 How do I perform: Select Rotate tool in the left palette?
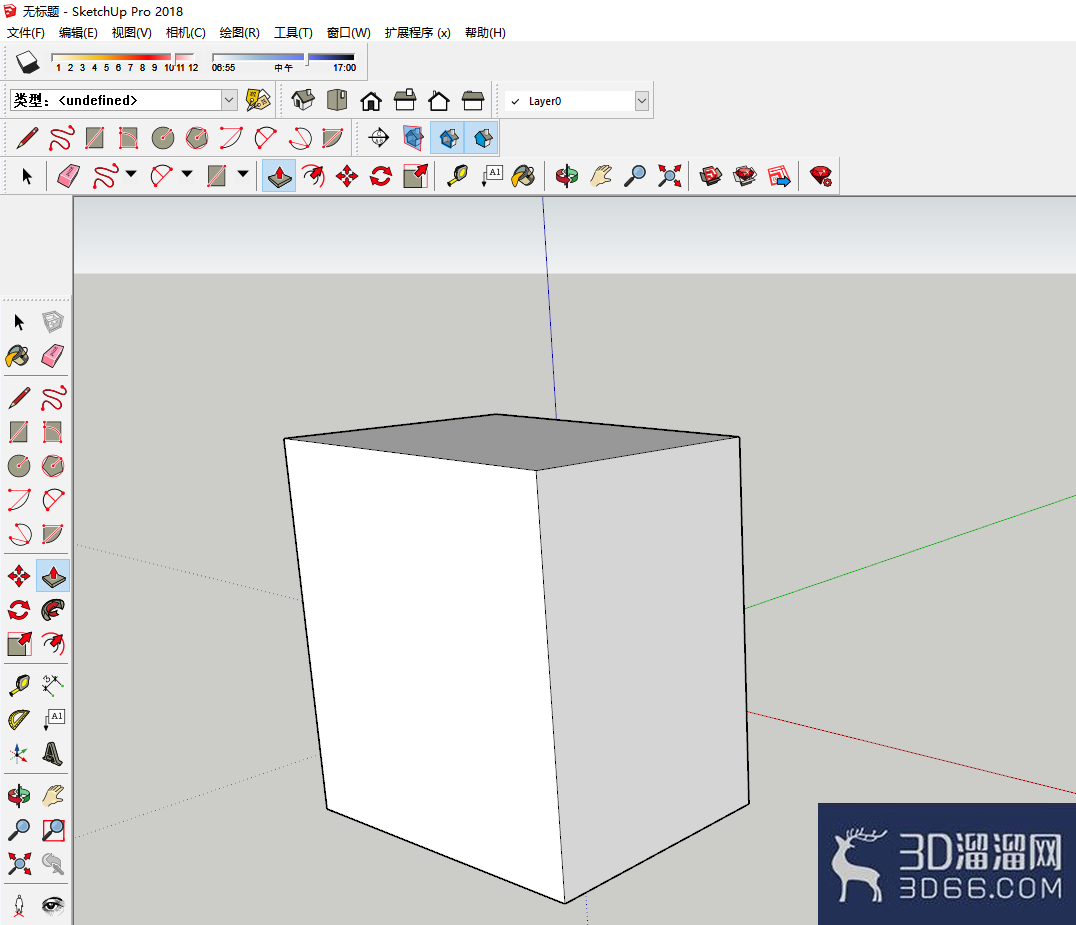point(19,609)
